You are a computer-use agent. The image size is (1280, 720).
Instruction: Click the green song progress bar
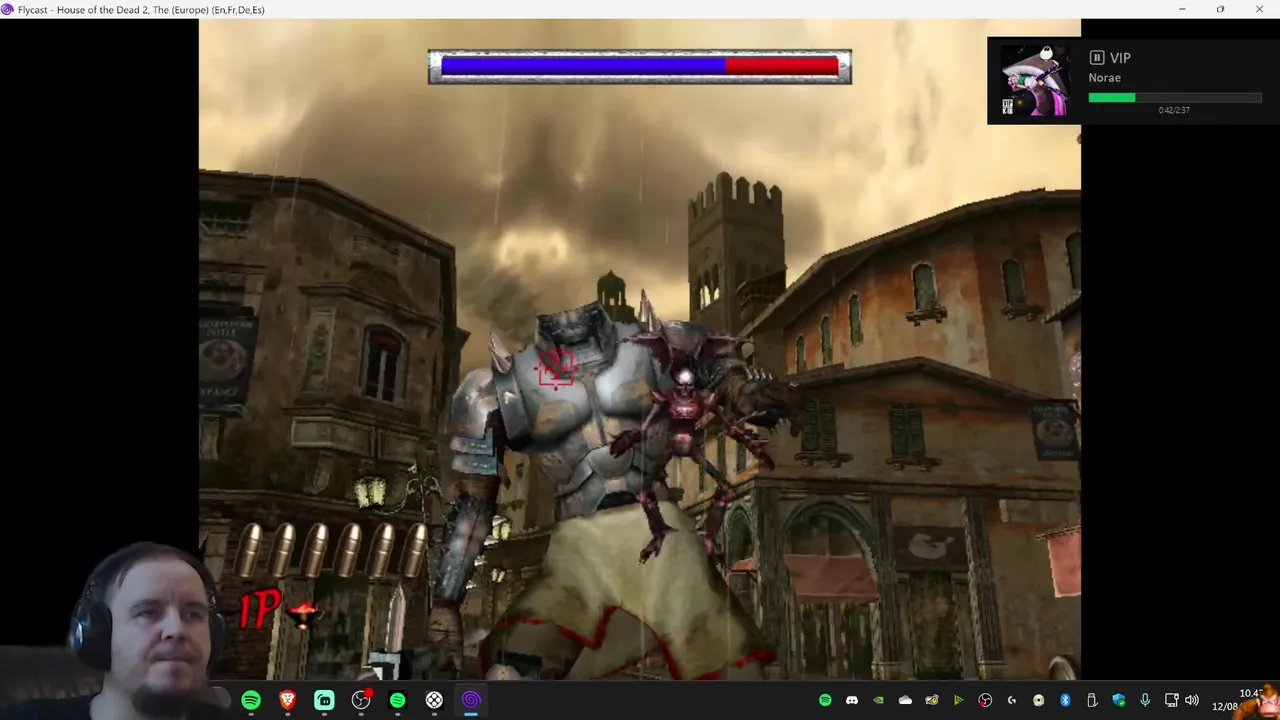coord(1175,97)
